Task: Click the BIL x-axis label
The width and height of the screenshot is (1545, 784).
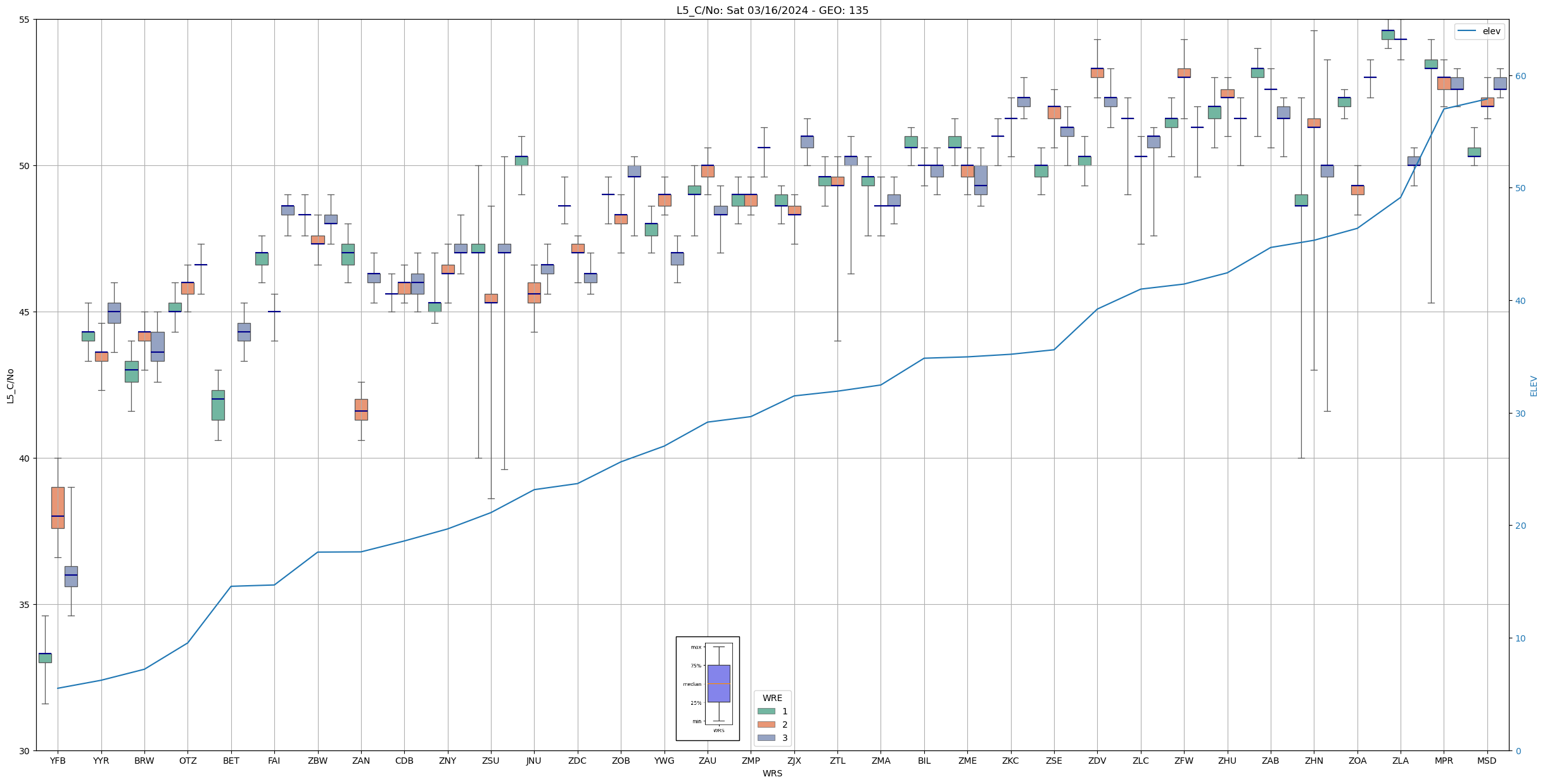Action: 924,761
